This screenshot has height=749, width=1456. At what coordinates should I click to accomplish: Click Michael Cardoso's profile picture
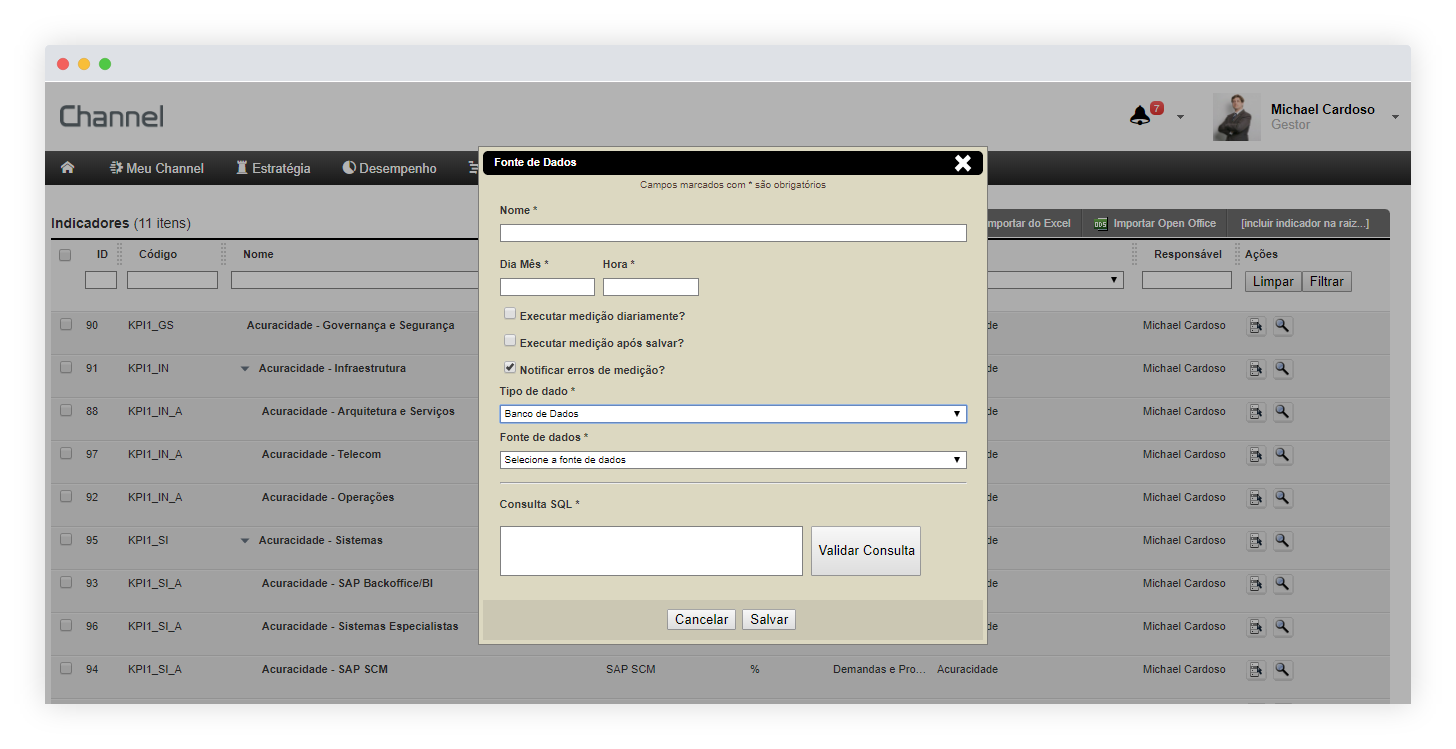(1236, 117)
